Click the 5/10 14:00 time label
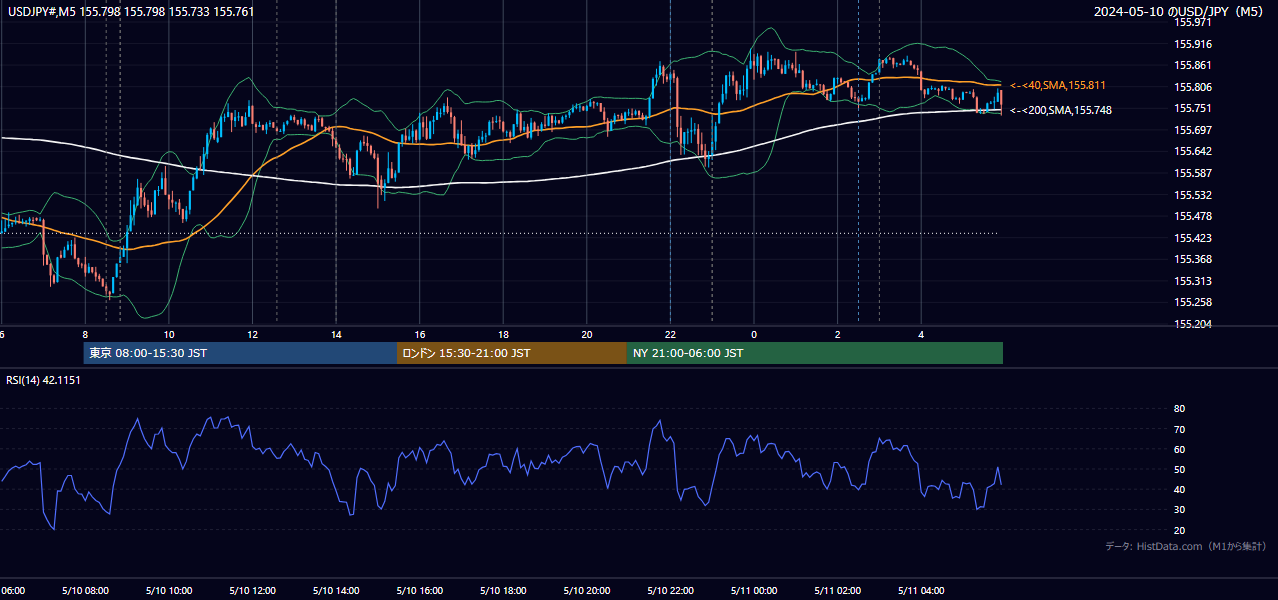1278x600 pixels. pos(336,591)
